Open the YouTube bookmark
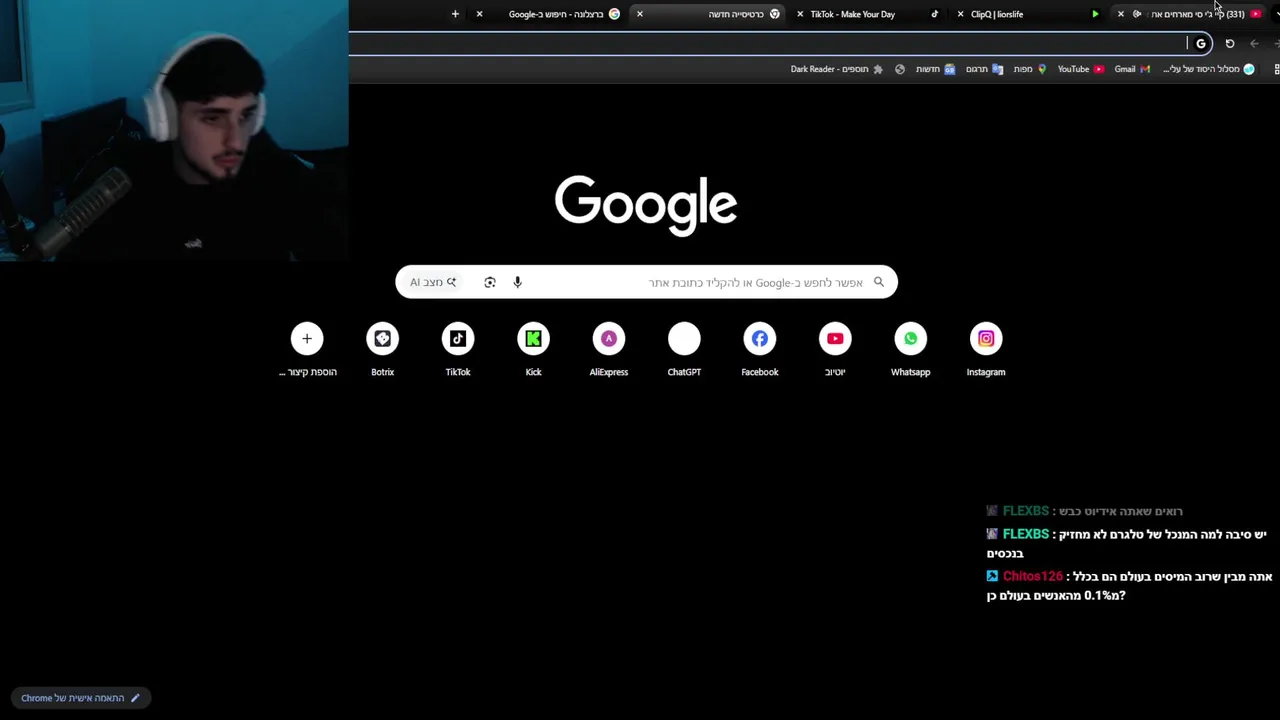 point(1081,69)
